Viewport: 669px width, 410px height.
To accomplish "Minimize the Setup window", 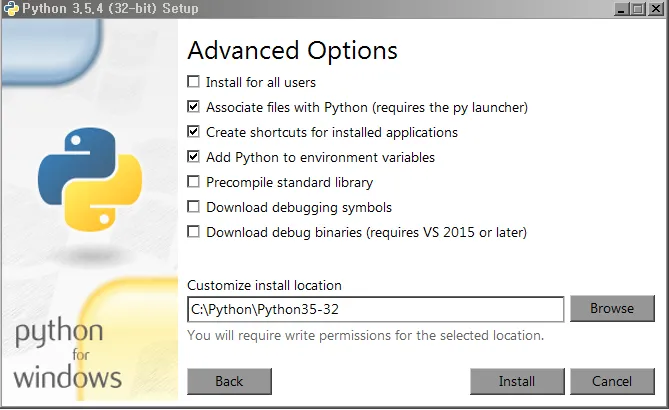I will point(621,9).
